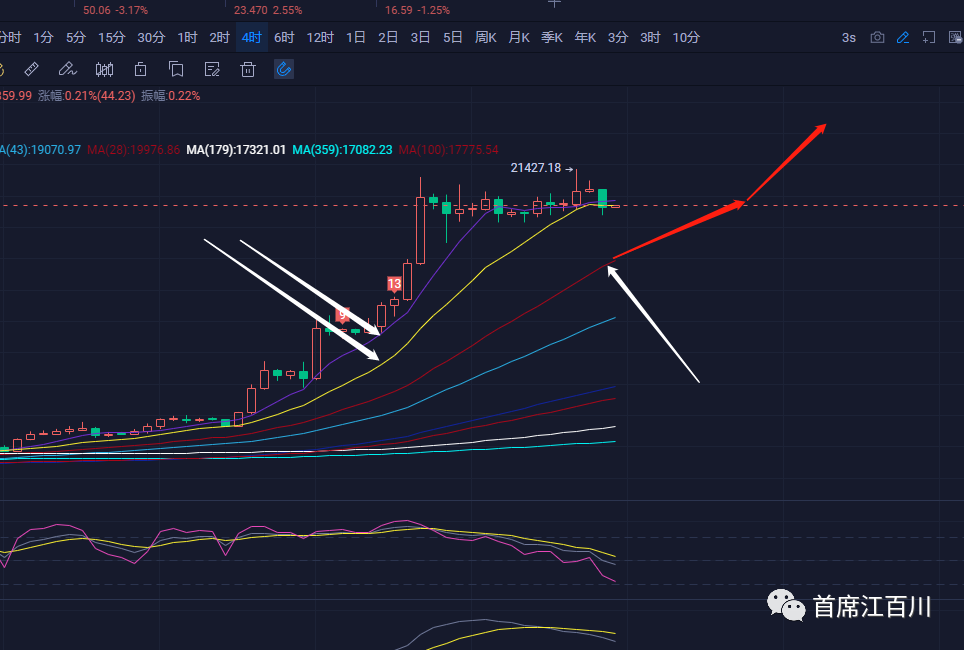This screenshot has width=964, height=650.
Task: Toggle the blue pencil drawing mode icon
Action: 903,38
